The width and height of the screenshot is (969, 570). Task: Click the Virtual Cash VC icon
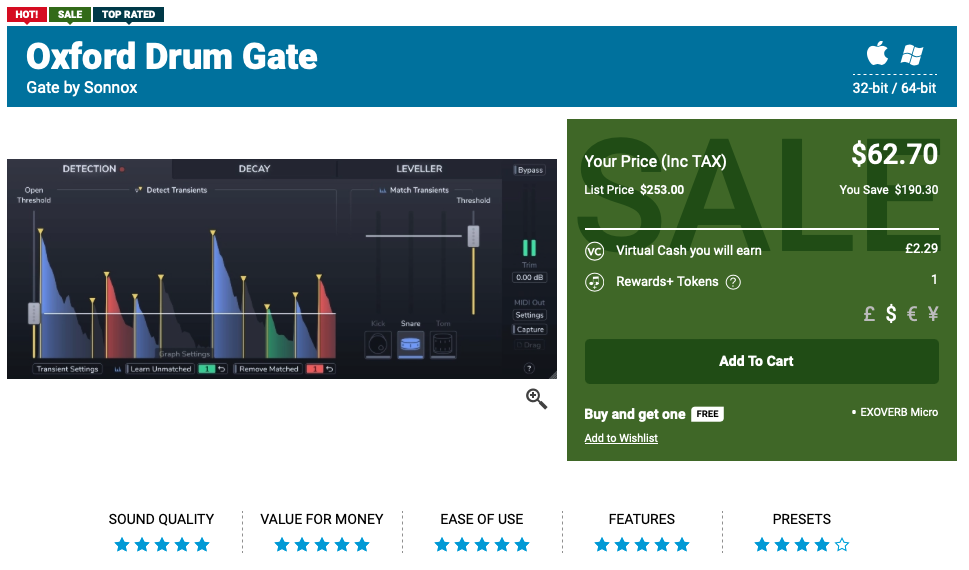point(594,251)
